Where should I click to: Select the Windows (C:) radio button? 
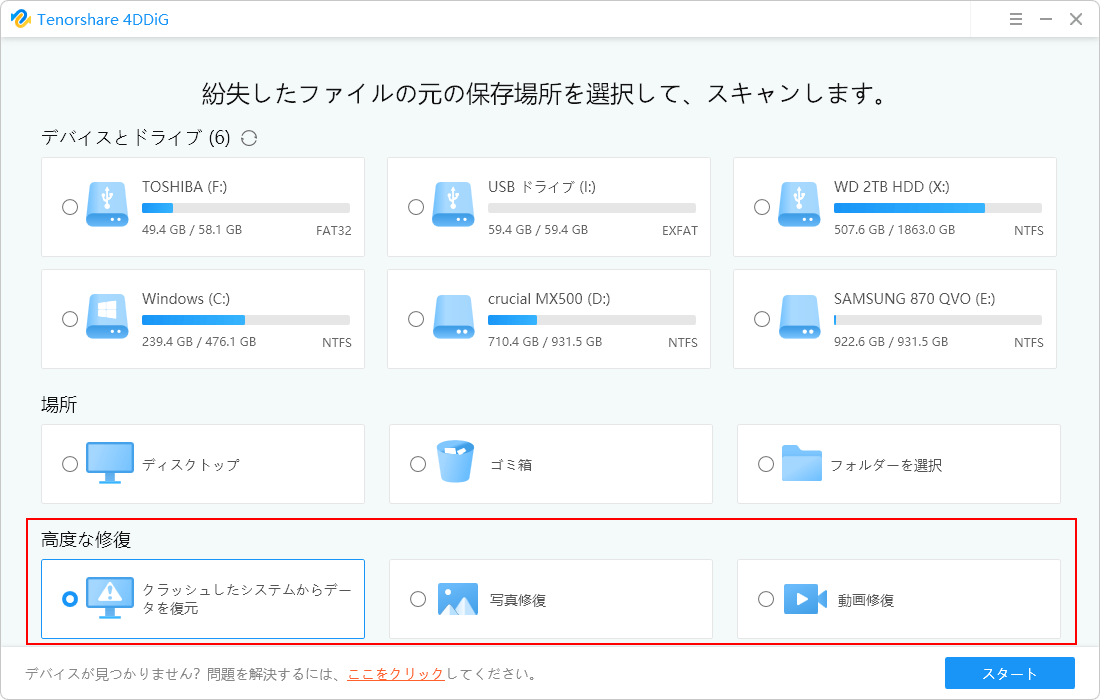click(69, 319)
